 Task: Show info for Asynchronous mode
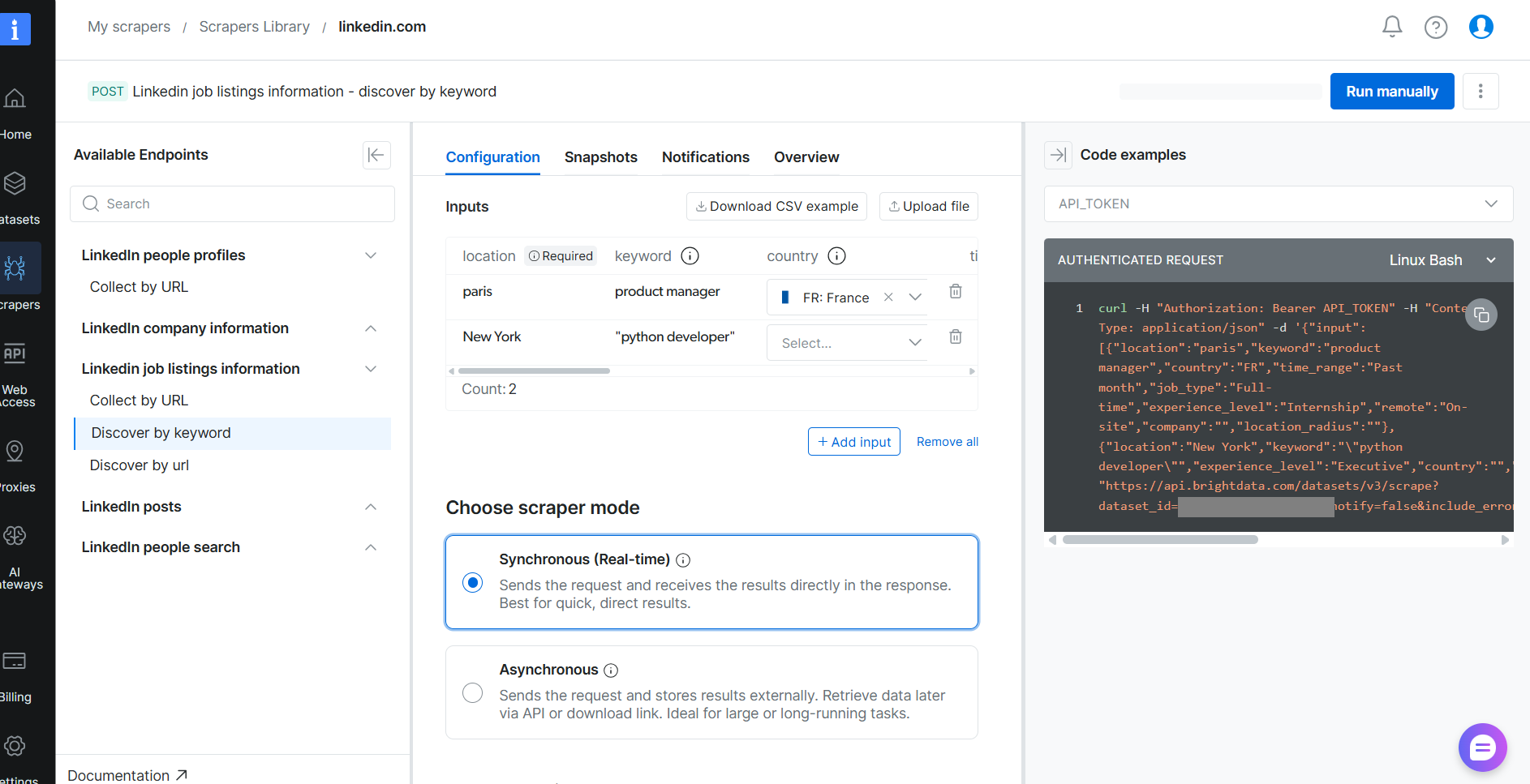(611, 670)
